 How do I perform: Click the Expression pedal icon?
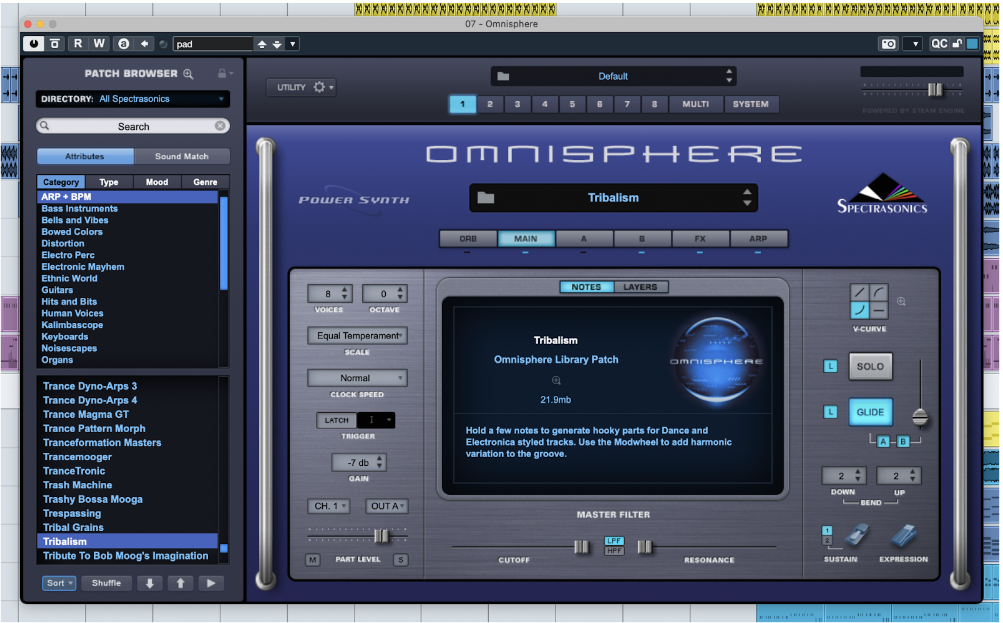point(904,538)
